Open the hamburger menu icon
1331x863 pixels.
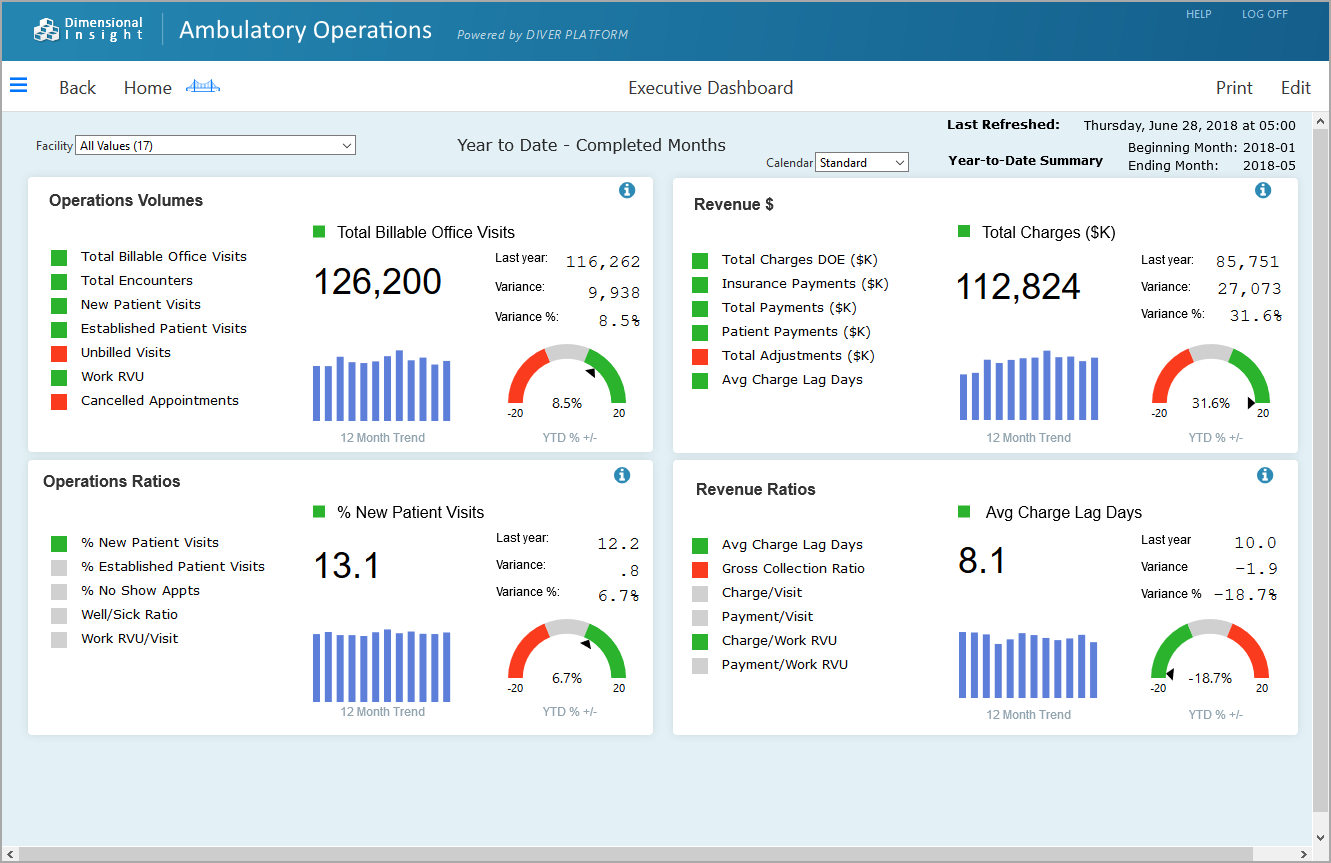click(18, 85)
